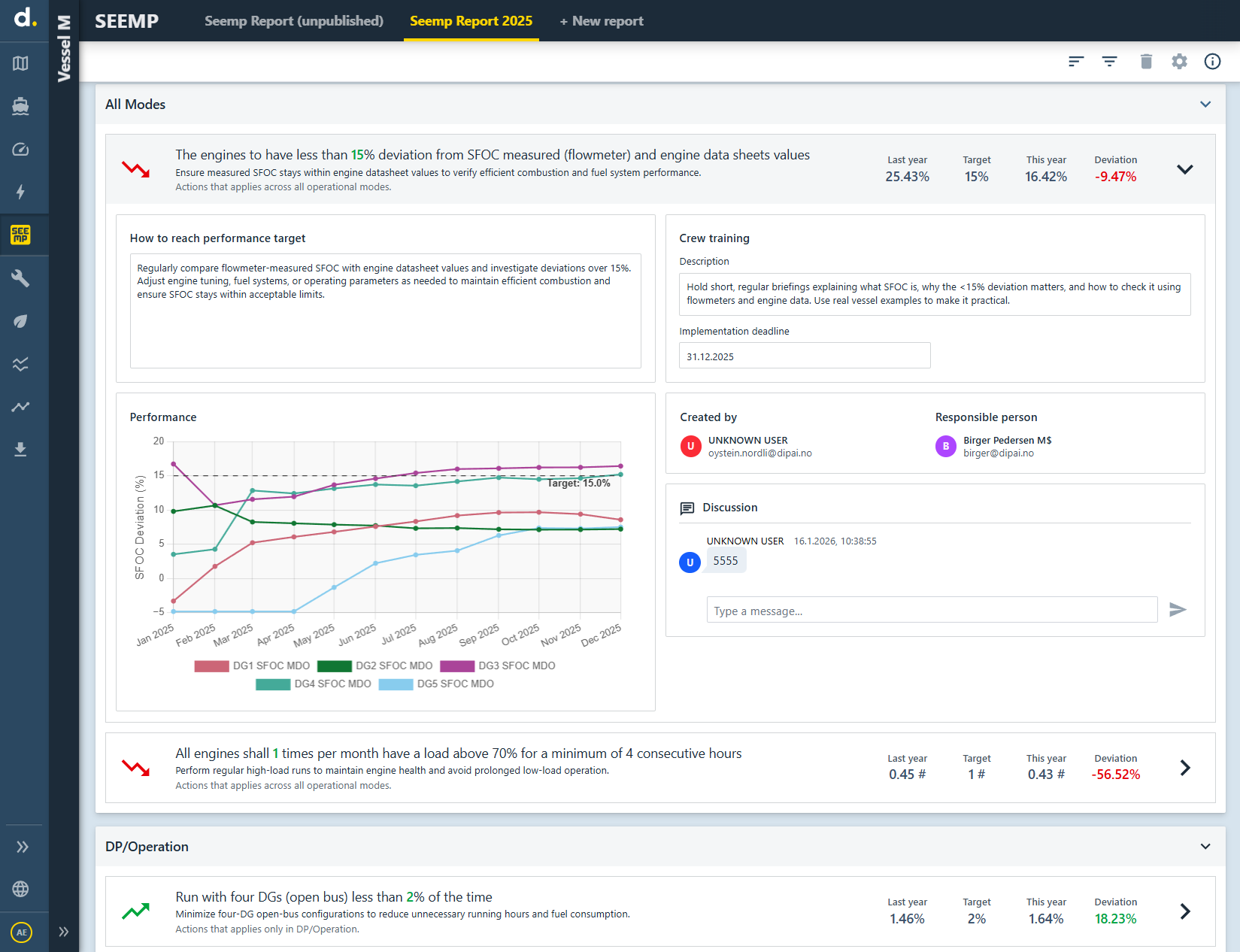The image size is (1240, 952).
Task: Click the -56.52% deviation value
Action: tap(1116, 775)
